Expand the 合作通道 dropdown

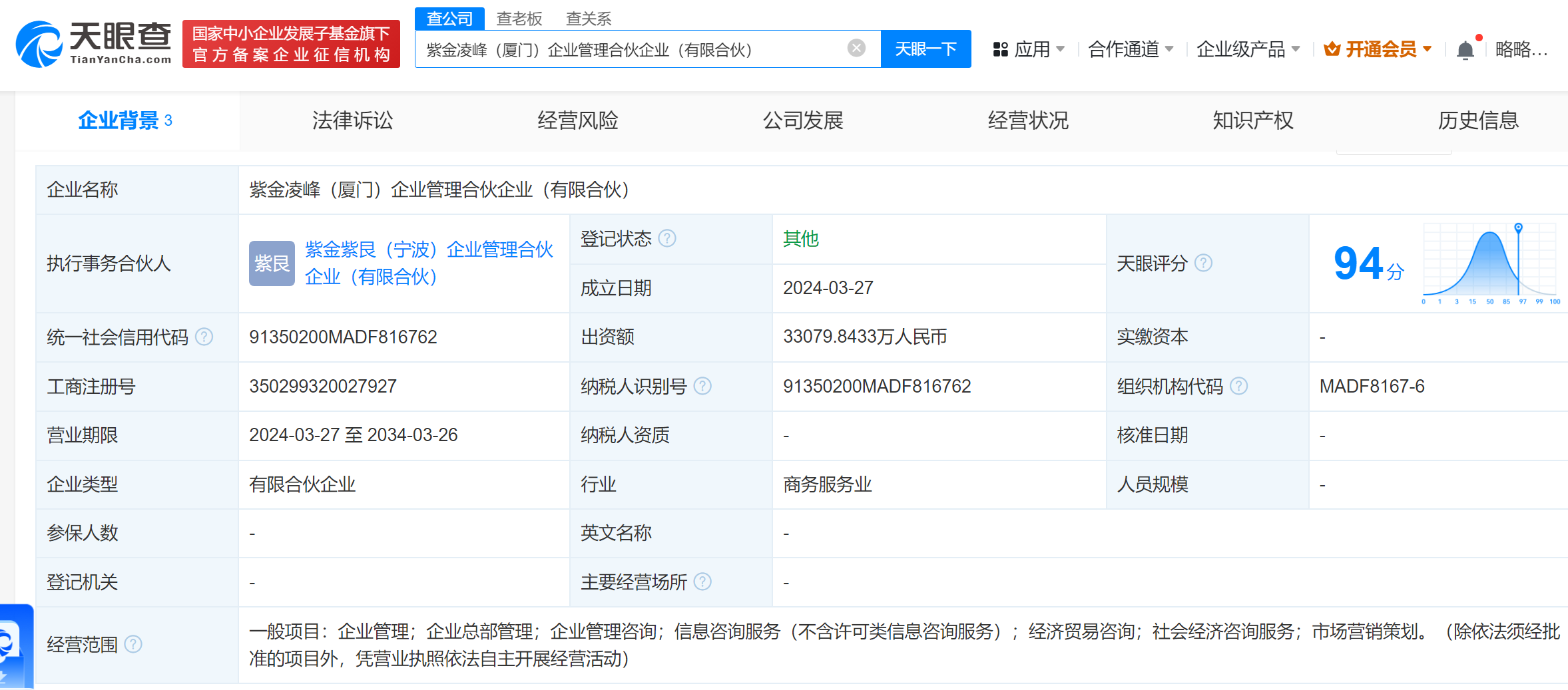click(1130, 49)
